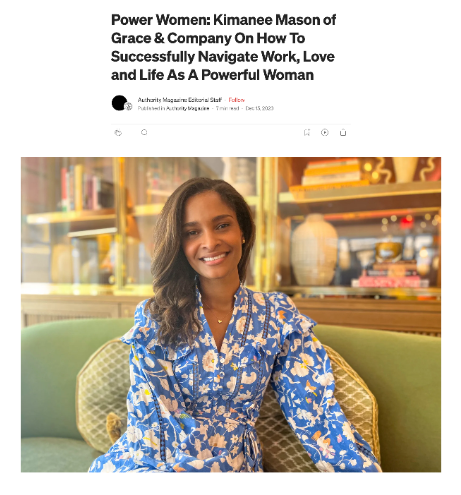The image size is (461, 495).
Task: Open the responses comment bubble
Action: pyautogui.click(x=144, y=132)
